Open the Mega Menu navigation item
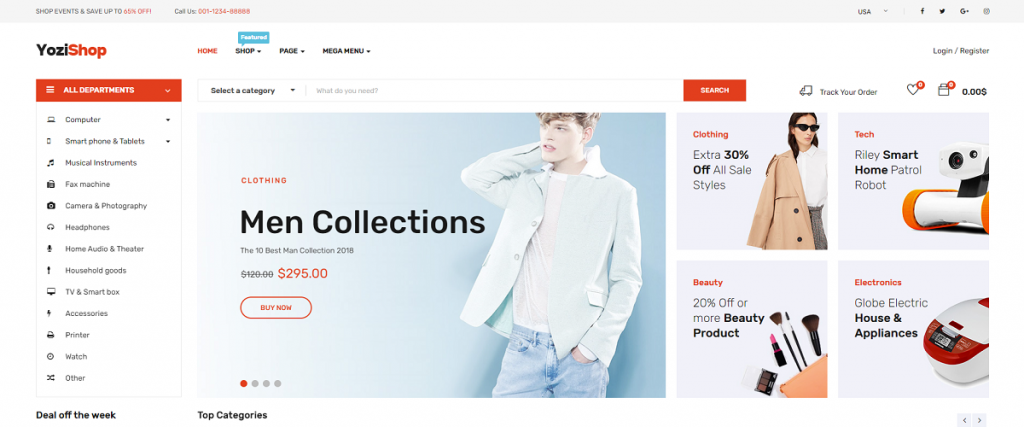 (x=346, y=51)
